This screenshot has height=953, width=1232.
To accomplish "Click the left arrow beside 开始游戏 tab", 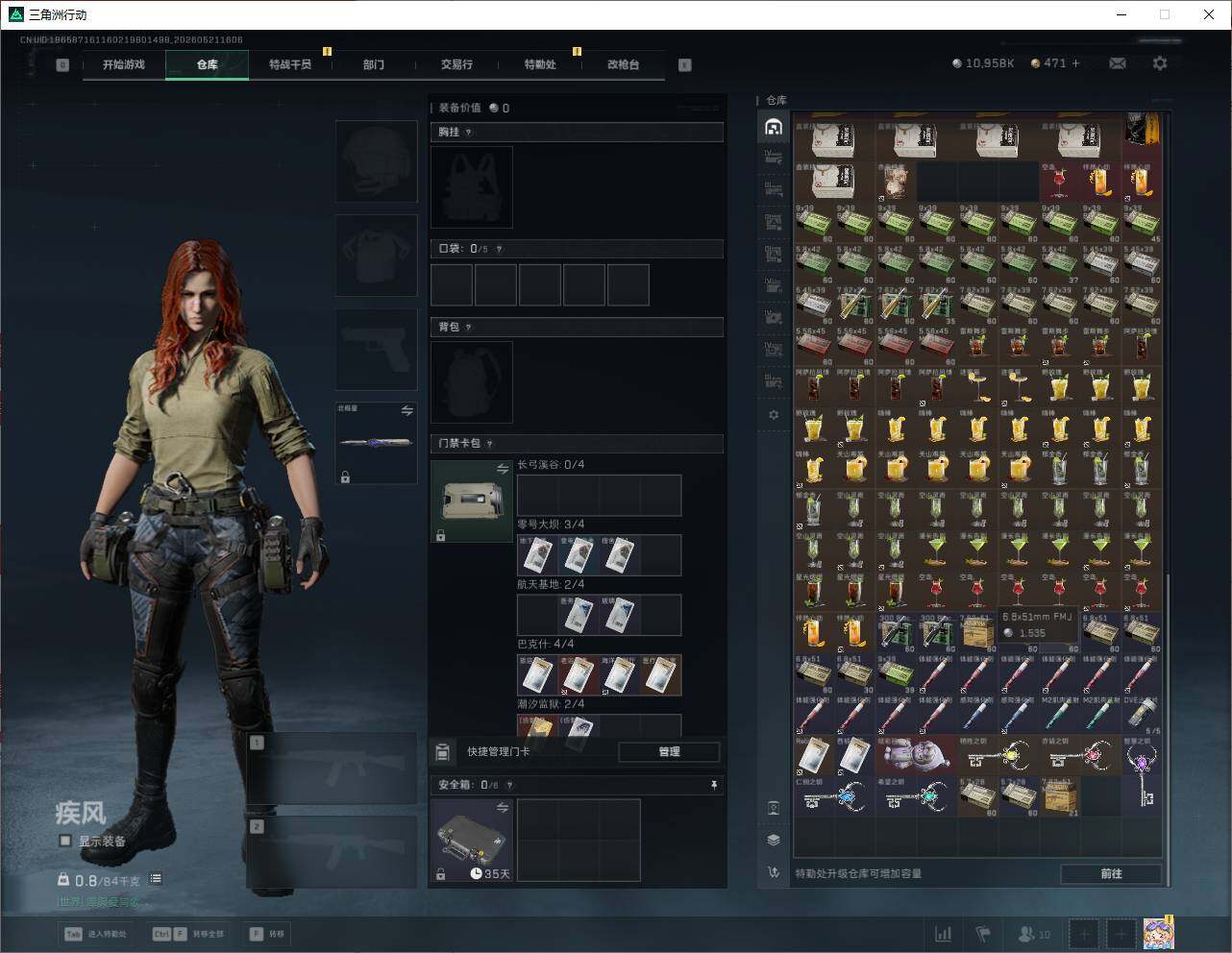I will point(62,65).
